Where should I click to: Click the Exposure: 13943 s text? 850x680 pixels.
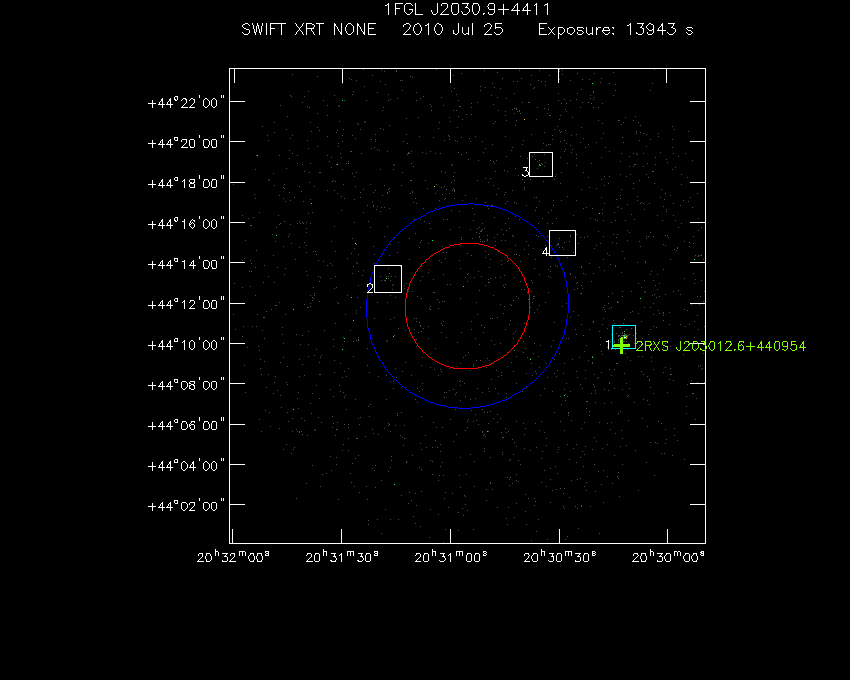(x=615, y=30)
